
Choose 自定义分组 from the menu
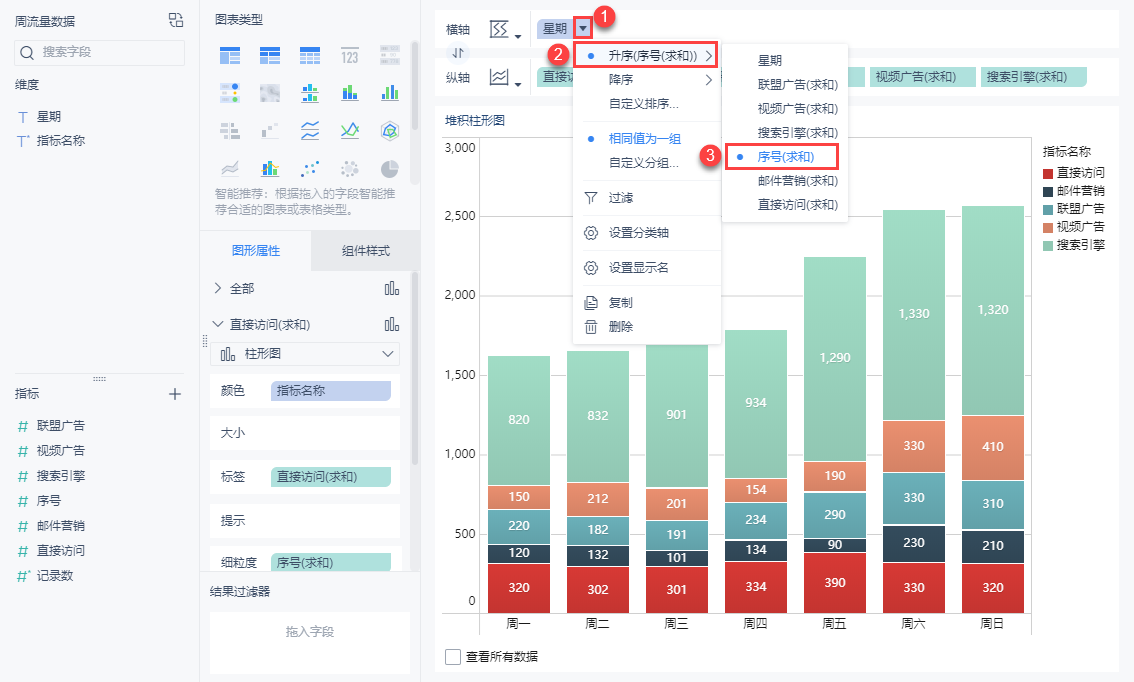pos(644,163)
